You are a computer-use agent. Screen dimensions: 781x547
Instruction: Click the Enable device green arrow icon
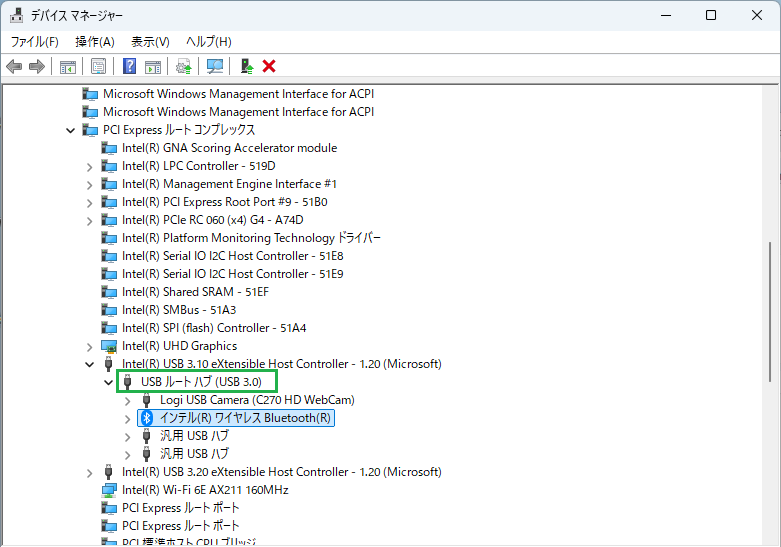pyautogui.click(x=247, y=66)
